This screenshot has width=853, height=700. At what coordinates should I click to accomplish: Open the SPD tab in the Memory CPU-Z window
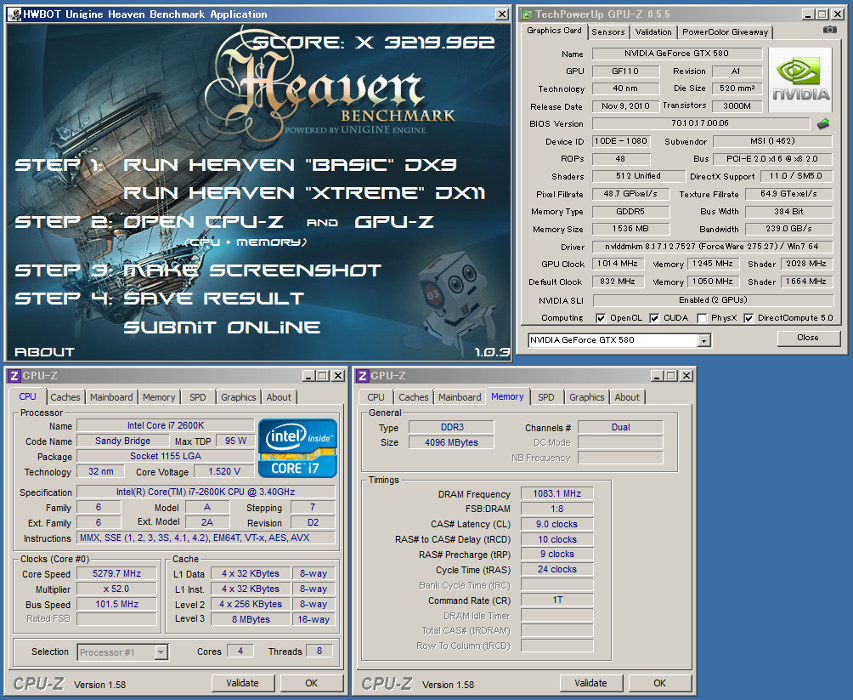546,397
